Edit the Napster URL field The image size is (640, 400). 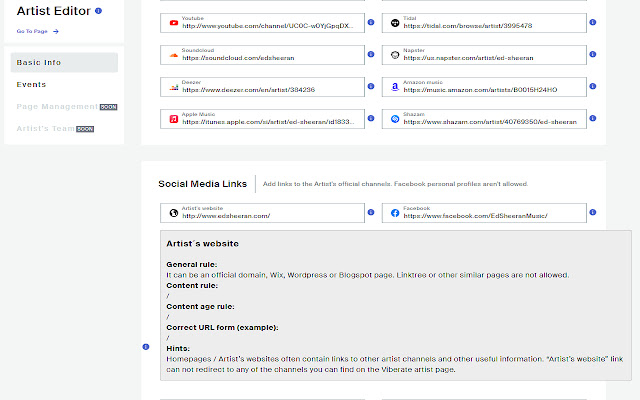484,55
